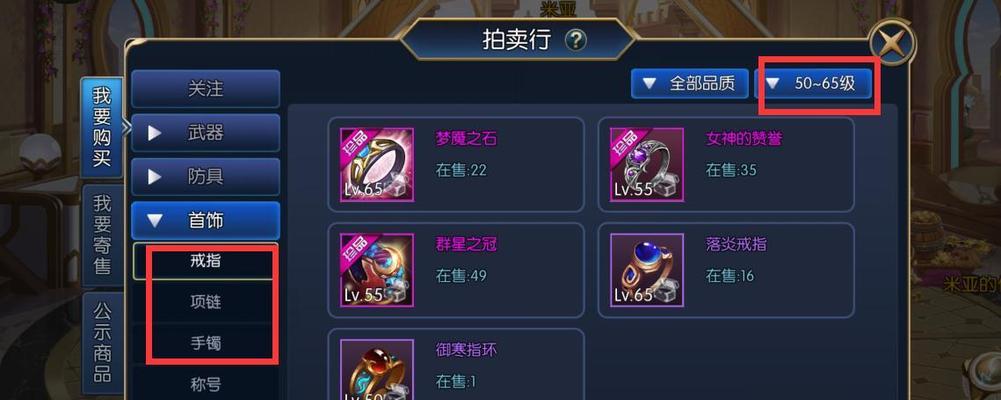Screen dimensions: 1001x400
Task: Expand the 防具 category
Action: click(x=206, y=177)
